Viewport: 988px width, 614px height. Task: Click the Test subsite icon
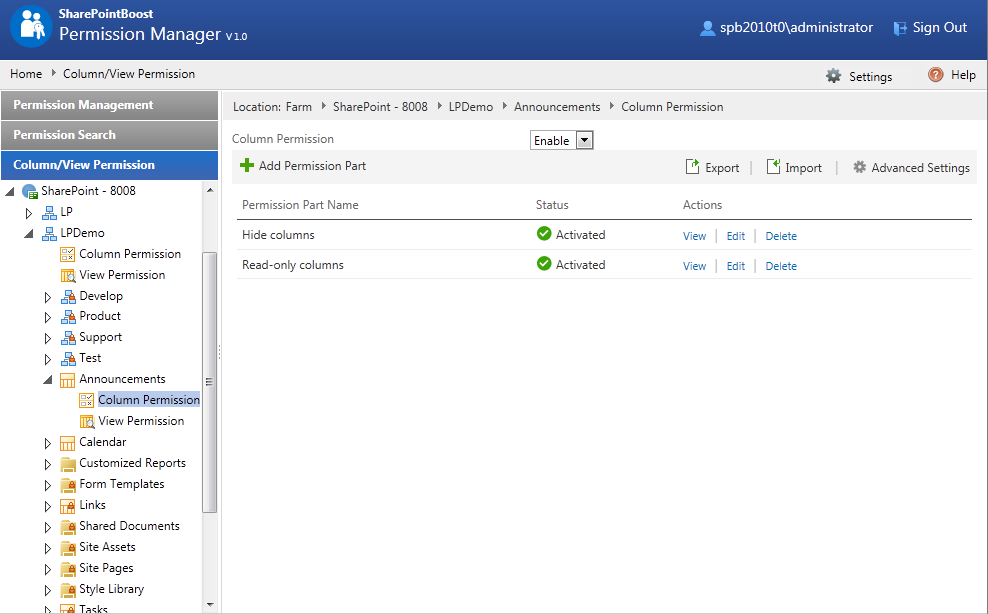point(68,359)
